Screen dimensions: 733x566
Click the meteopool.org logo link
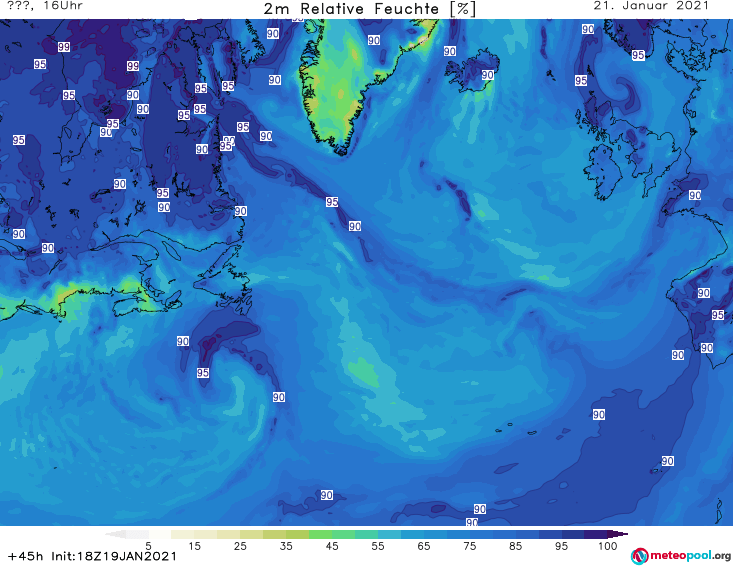pyautogui.click(x=681, y=556)
